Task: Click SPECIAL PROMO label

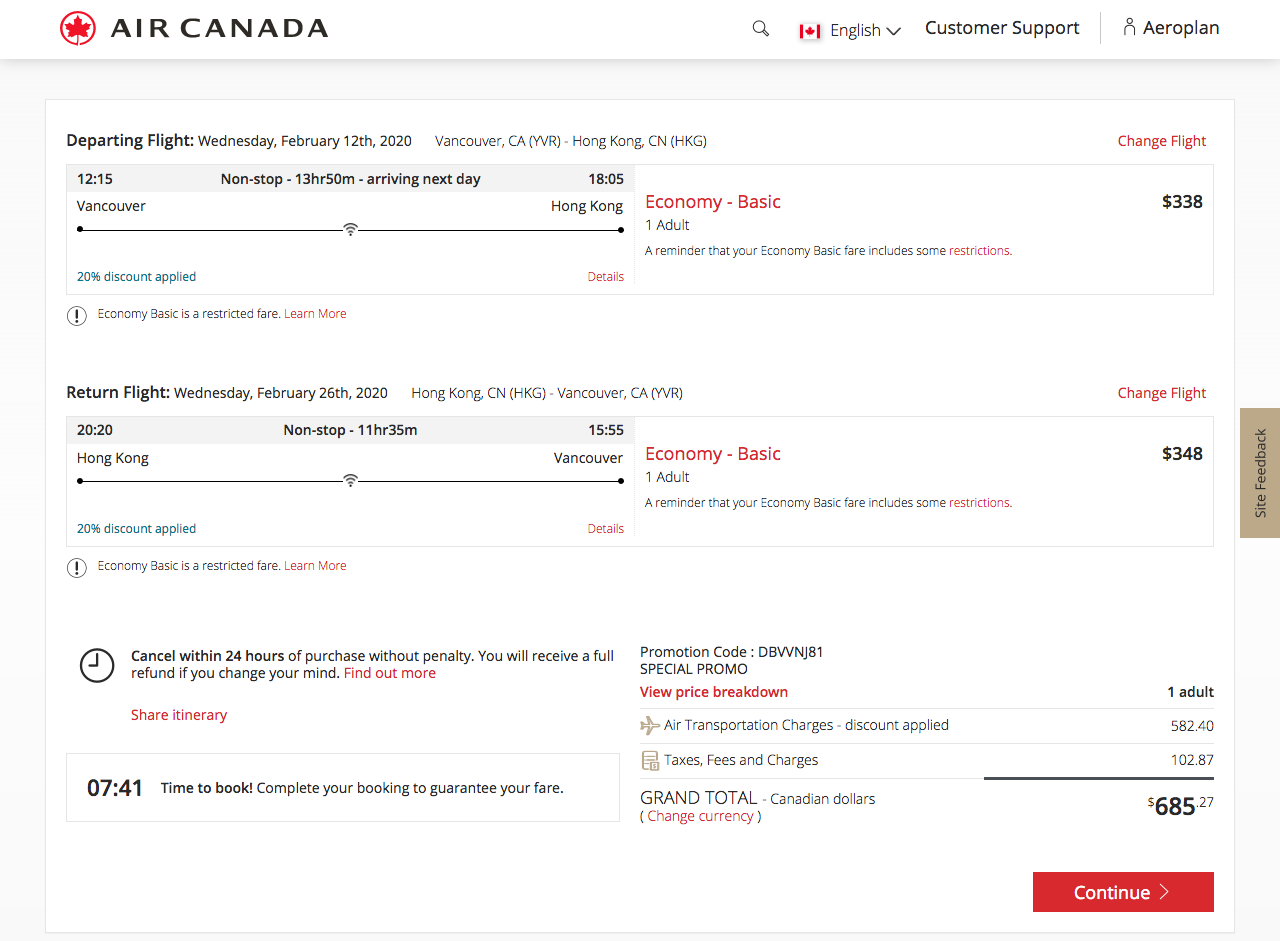Action: pos(694,669)
